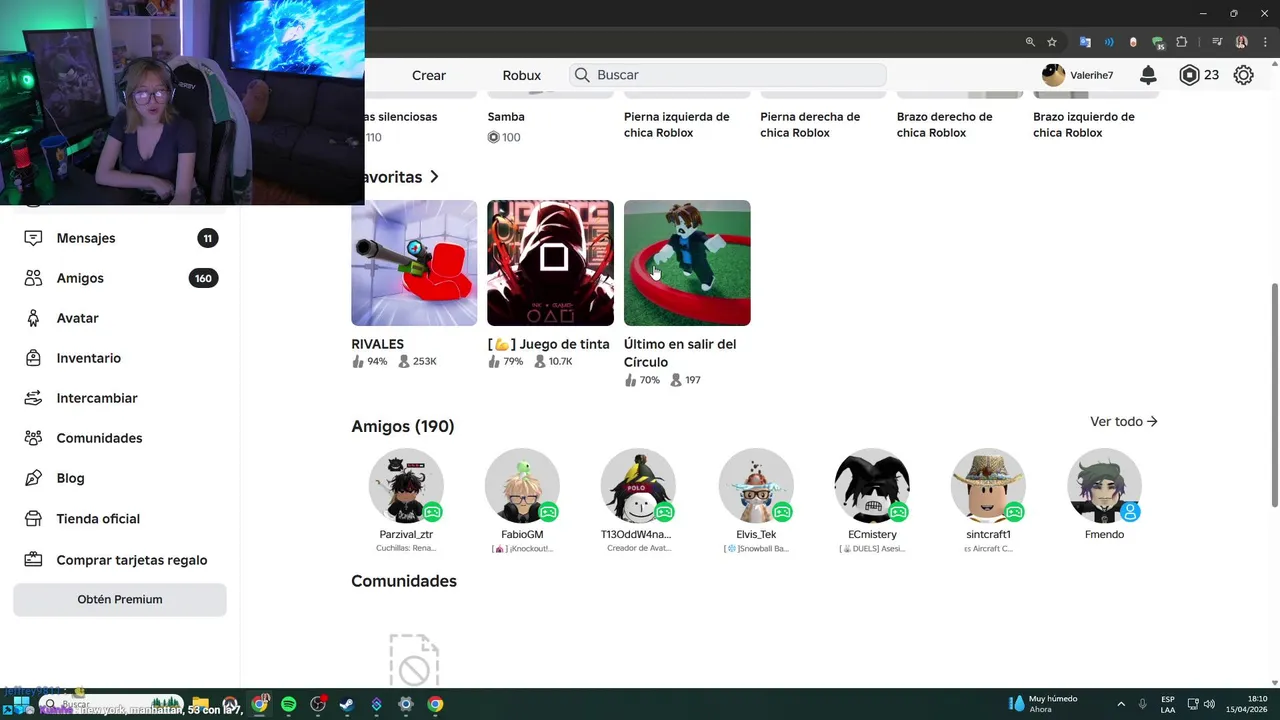The width and height of the screenshot is (1280, 720).
Task: Open Spotify from the taskbar
Action: (x=289, y=704)
